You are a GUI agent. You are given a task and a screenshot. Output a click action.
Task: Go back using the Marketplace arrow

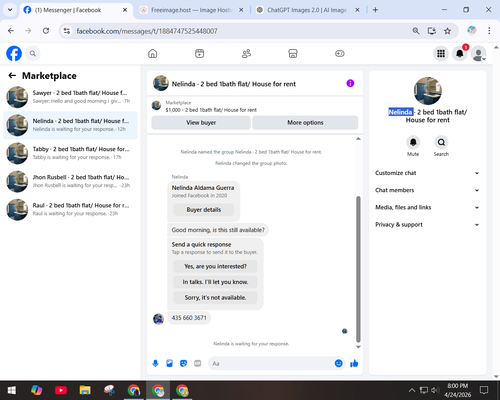(x=12, y=76)
